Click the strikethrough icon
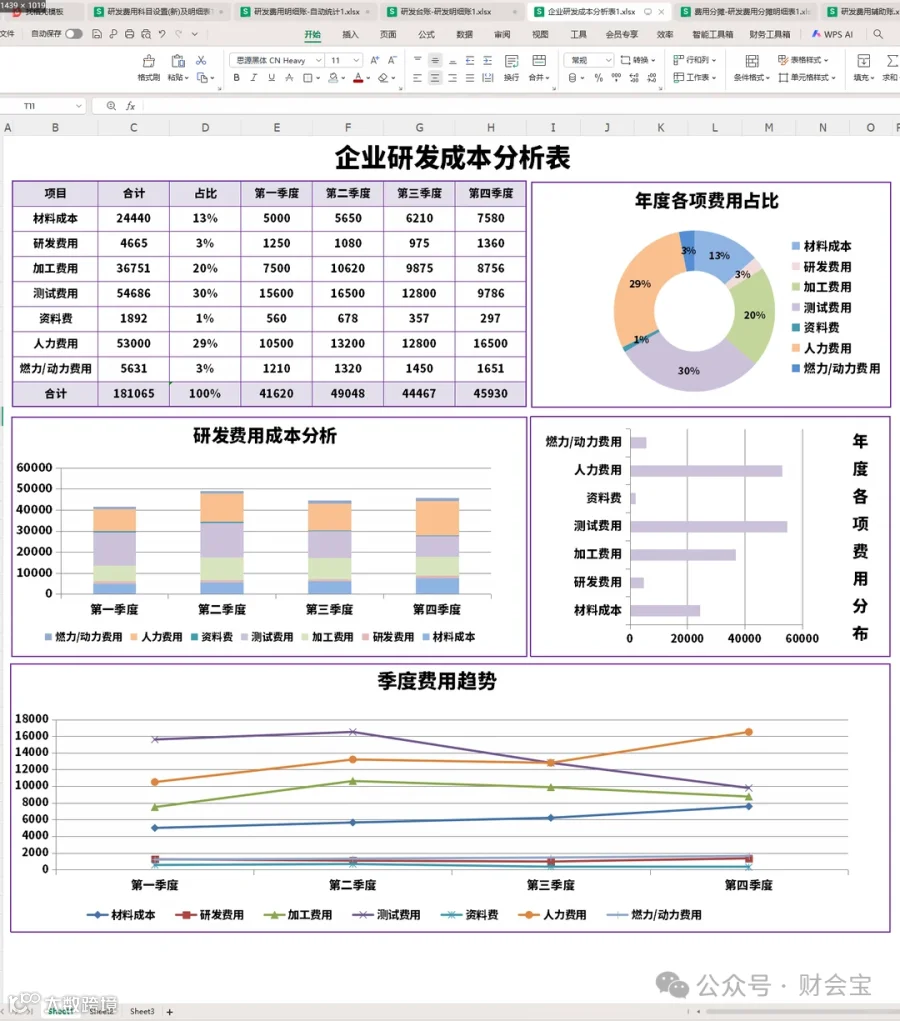900x1021 pixels. (x=289, y=78)
